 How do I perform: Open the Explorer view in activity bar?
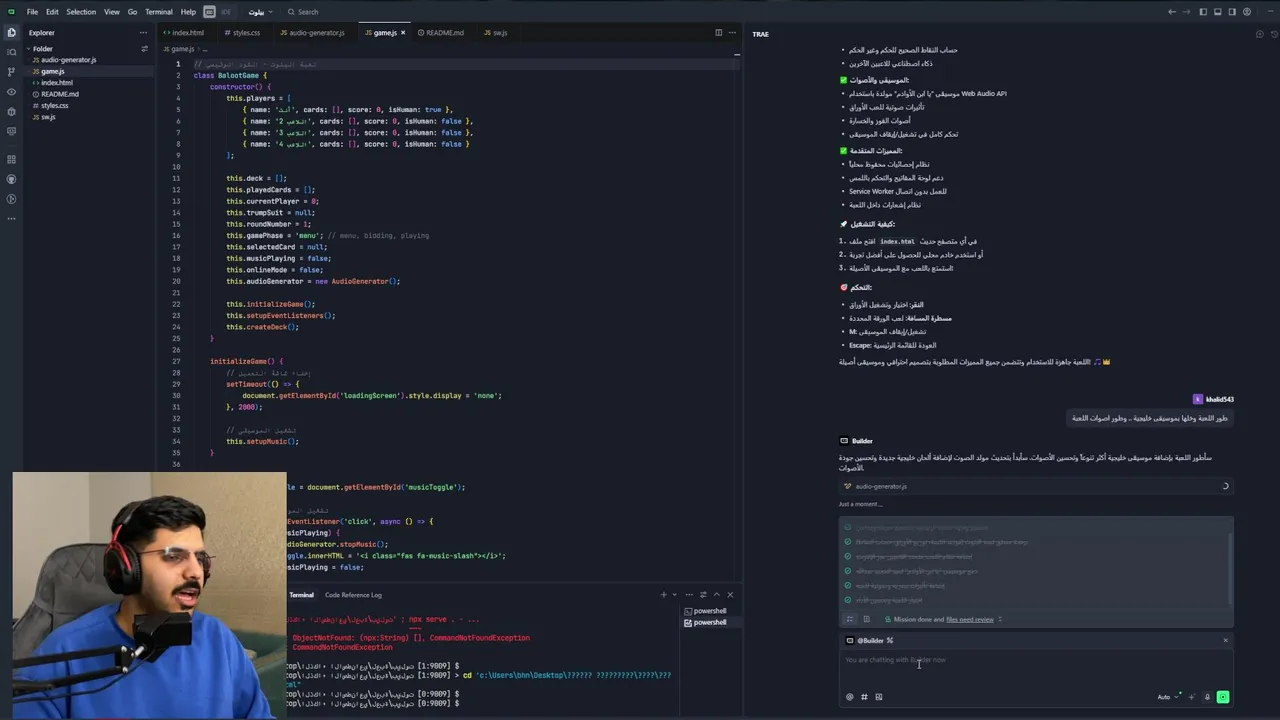(x=11, y=32)
